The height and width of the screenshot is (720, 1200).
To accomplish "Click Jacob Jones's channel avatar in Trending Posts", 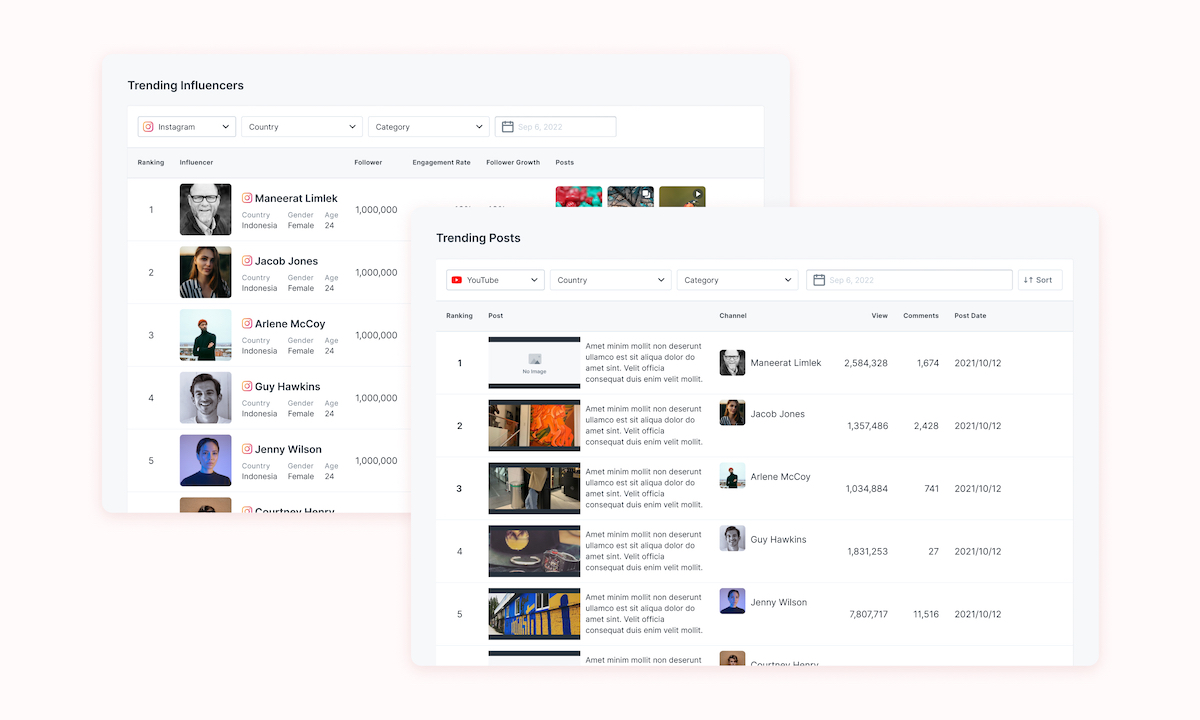I will coord(732,413).
